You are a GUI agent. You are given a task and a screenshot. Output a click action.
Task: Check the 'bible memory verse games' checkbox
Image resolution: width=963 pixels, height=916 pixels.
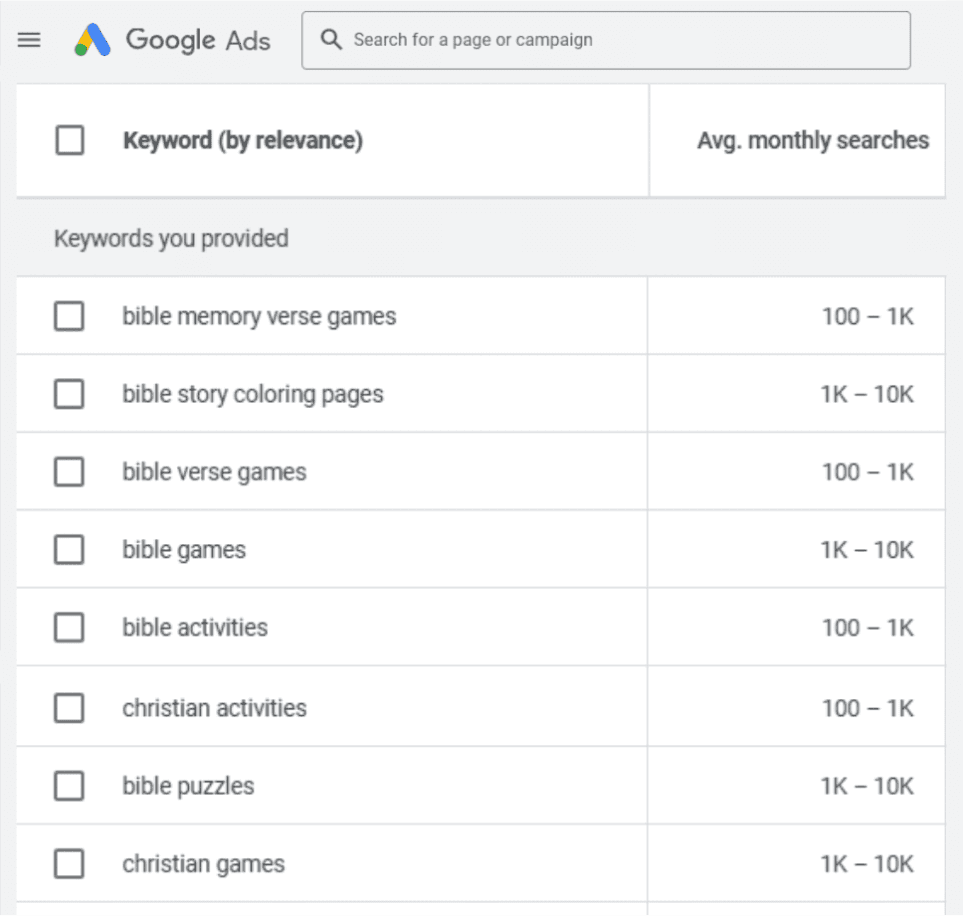[69, 316]
